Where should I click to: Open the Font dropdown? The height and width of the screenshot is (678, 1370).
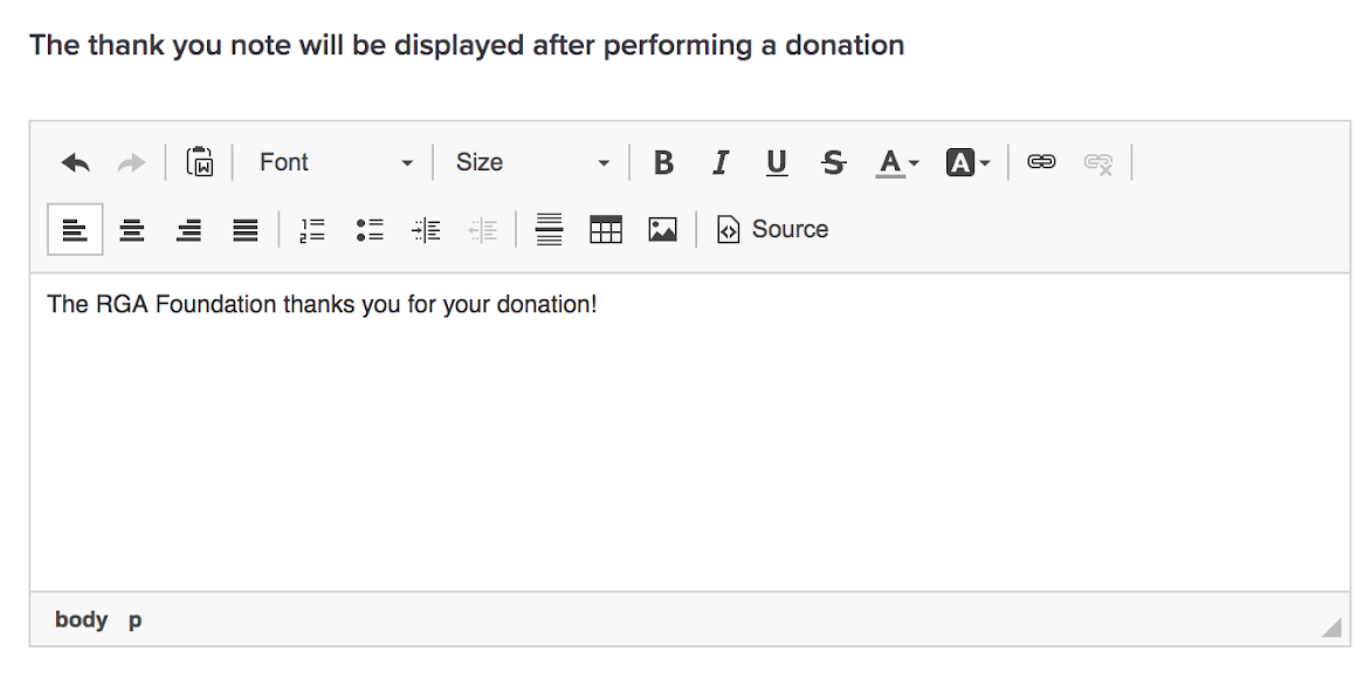click(x=335, y=163)
